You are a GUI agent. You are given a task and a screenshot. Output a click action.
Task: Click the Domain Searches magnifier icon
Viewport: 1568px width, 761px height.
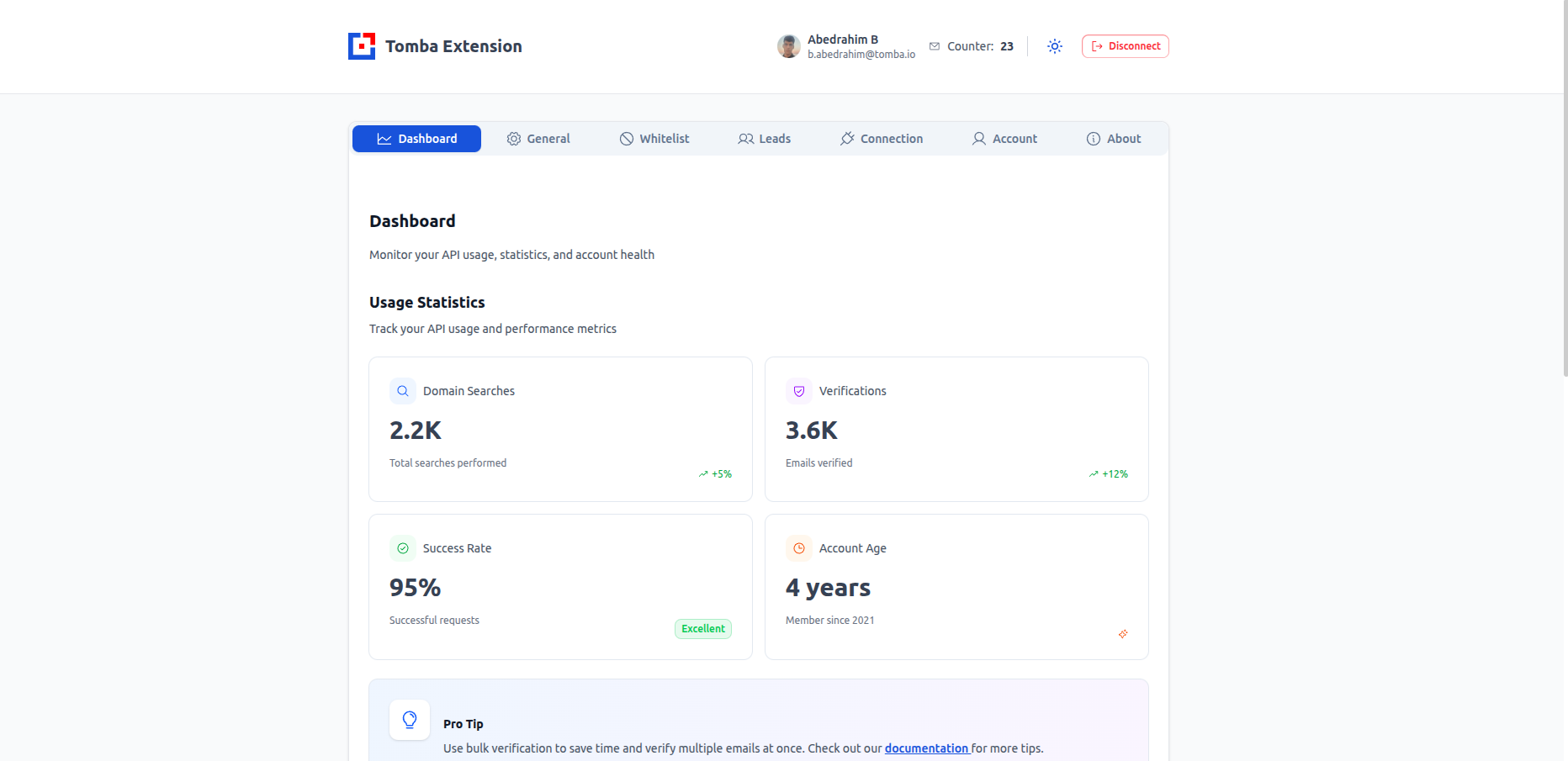click(x=403, y=391)
